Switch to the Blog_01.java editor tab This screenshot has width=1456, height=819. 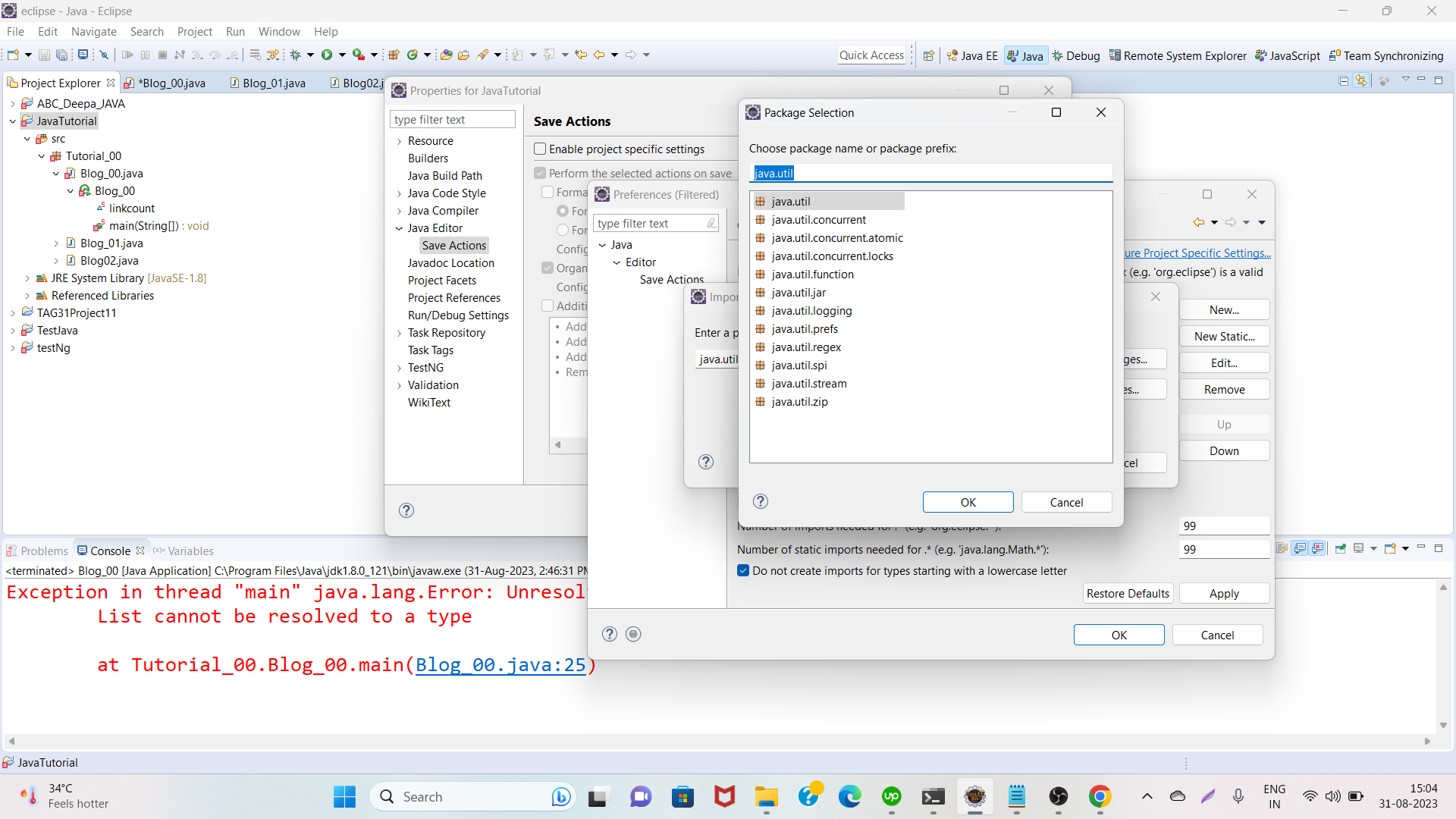(275, 83)
